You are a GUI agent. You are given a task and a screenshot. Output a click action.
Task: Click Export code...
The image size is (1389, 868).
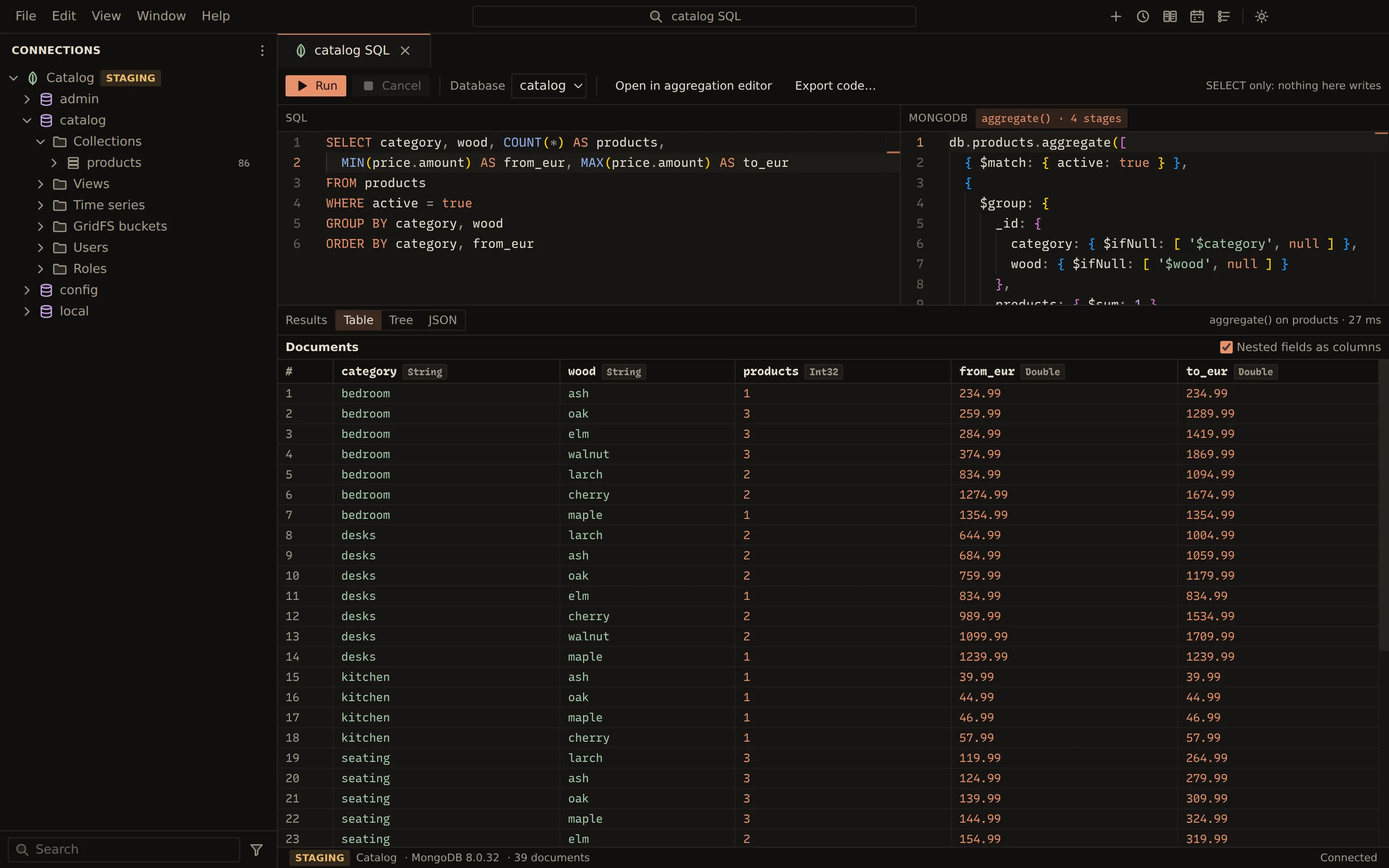coord(835,86)
